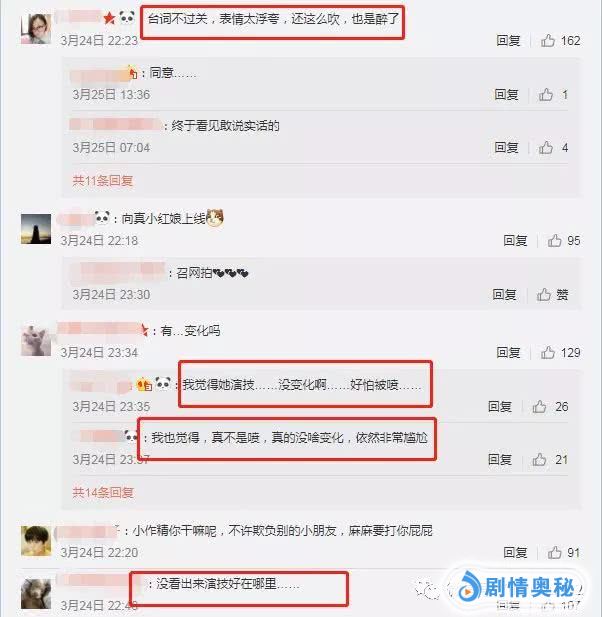
Task: Open the dark silhouette avatar profile
Action: (36, 229)
